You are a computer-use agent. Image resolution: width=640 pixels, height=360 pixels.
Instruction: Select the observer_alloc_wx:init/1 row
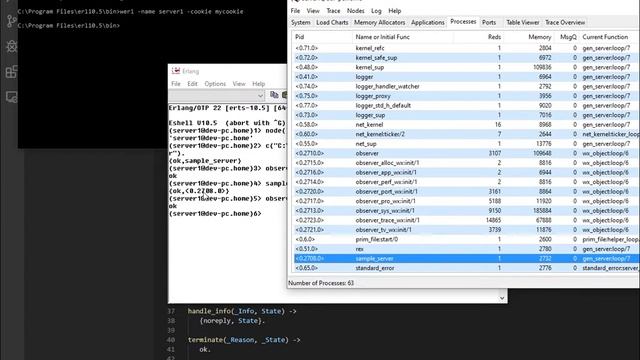pyautogui.click(x=466, y=163)
